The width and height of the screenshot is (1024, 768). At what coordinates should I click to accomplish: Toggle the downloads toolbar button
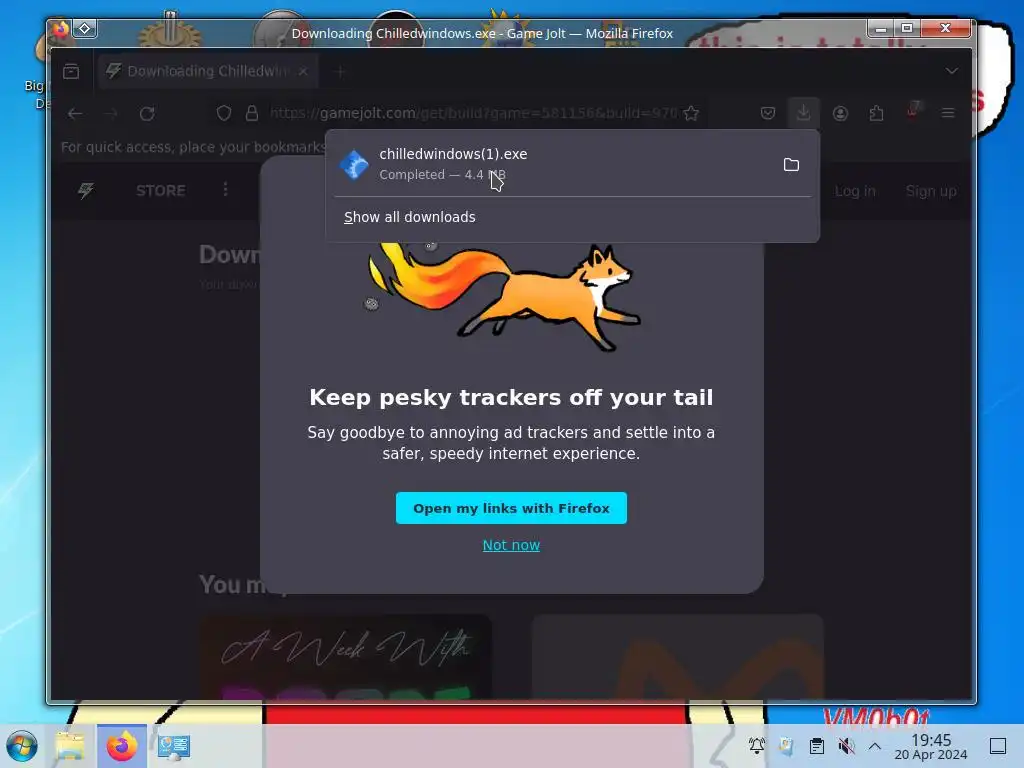tap(803, 113)
